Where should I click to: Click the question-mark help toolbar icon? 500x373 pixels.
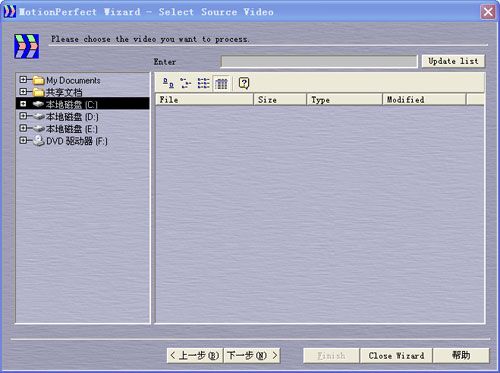[x=244, y=83]
